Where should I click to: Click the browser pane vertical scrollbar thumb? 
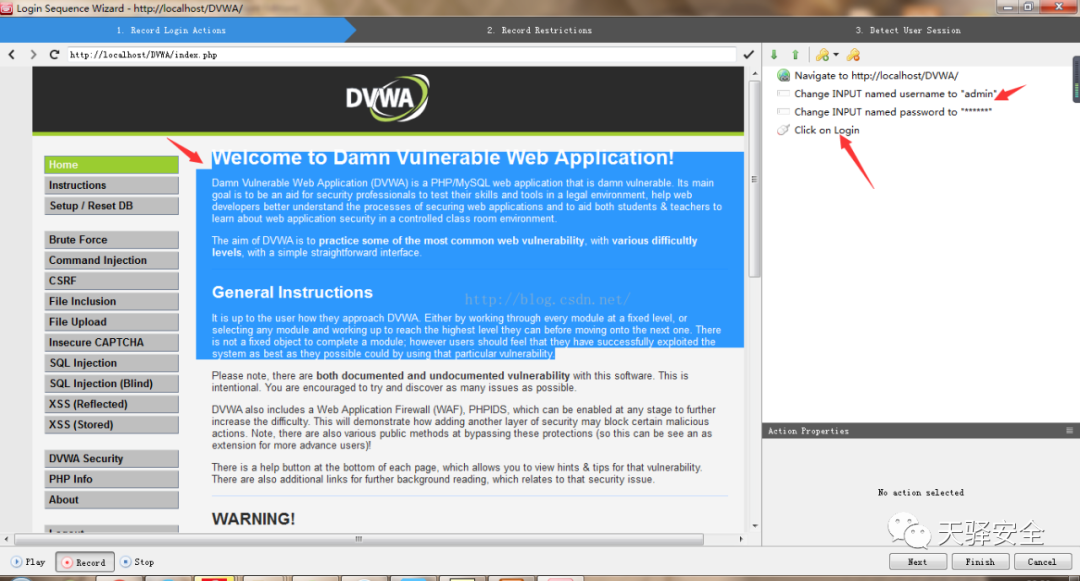754,179
